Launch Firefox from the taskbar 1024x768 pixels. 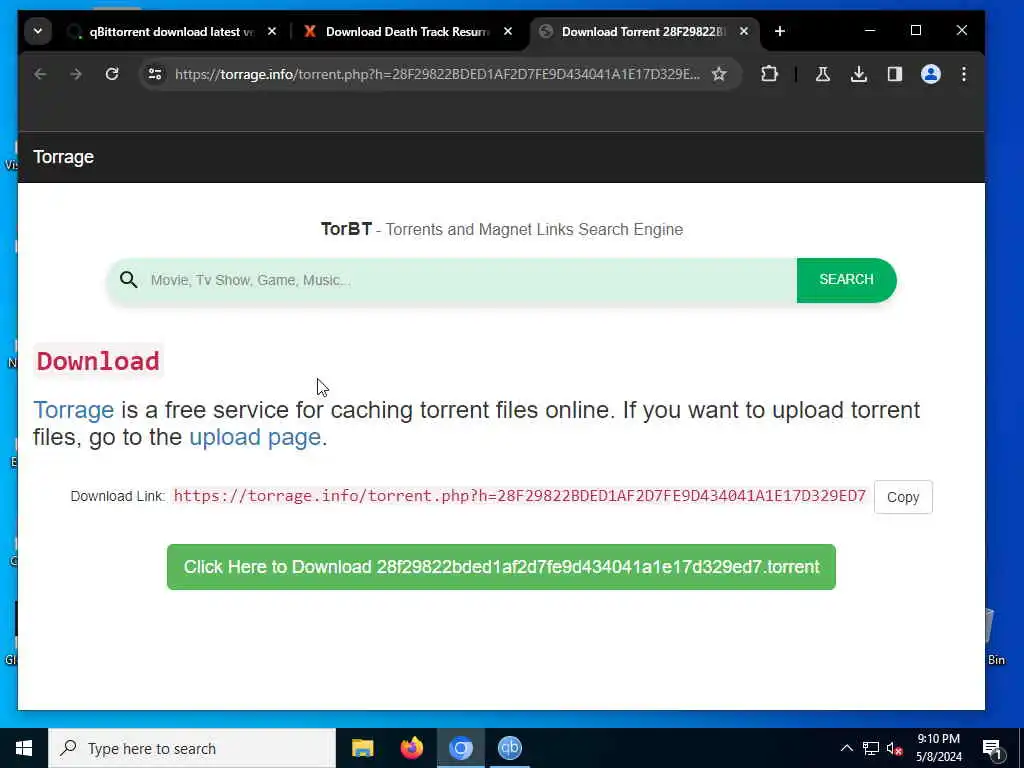[411, 748]
